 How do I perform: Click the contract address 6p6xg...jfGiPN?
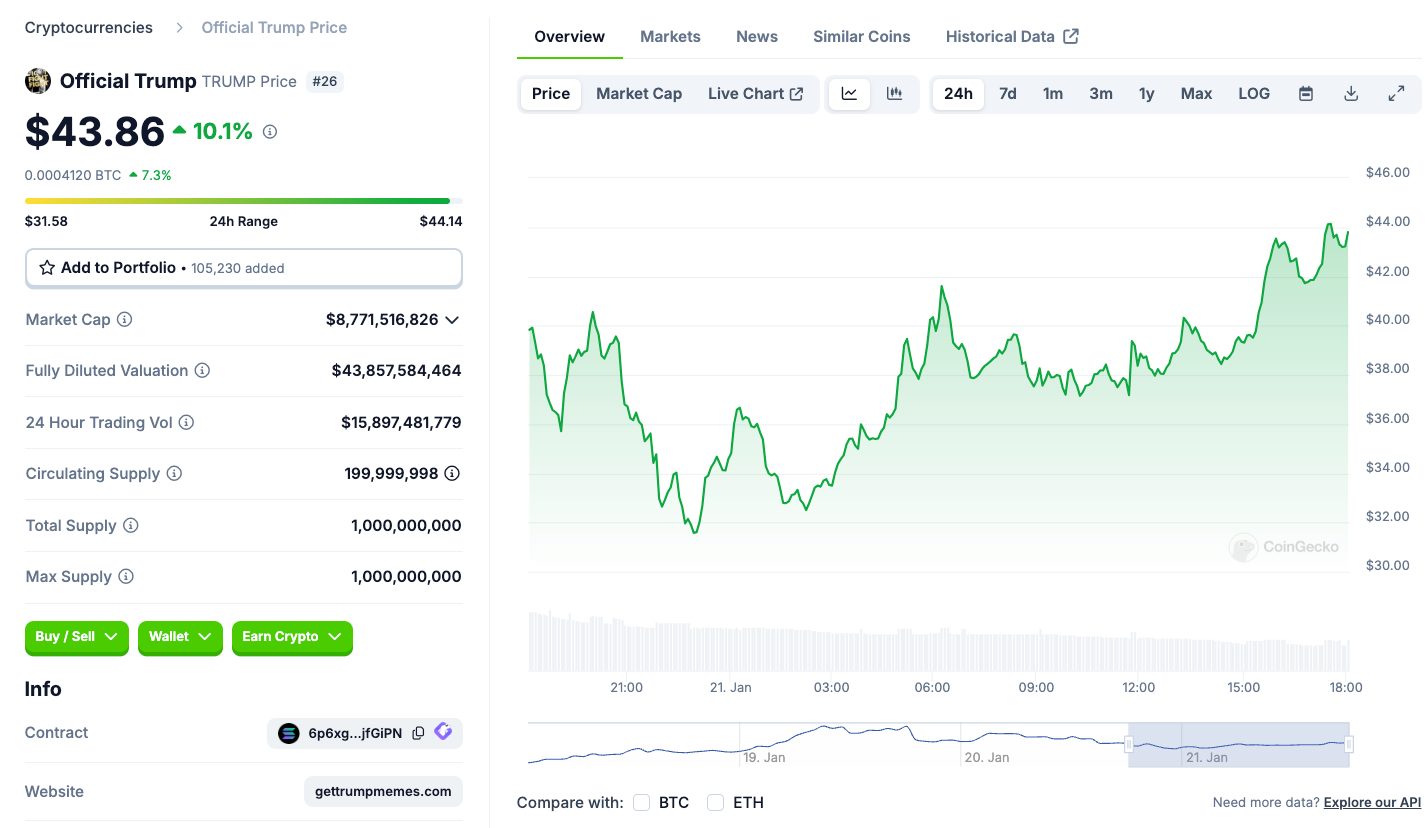click(x=355, y=733)
